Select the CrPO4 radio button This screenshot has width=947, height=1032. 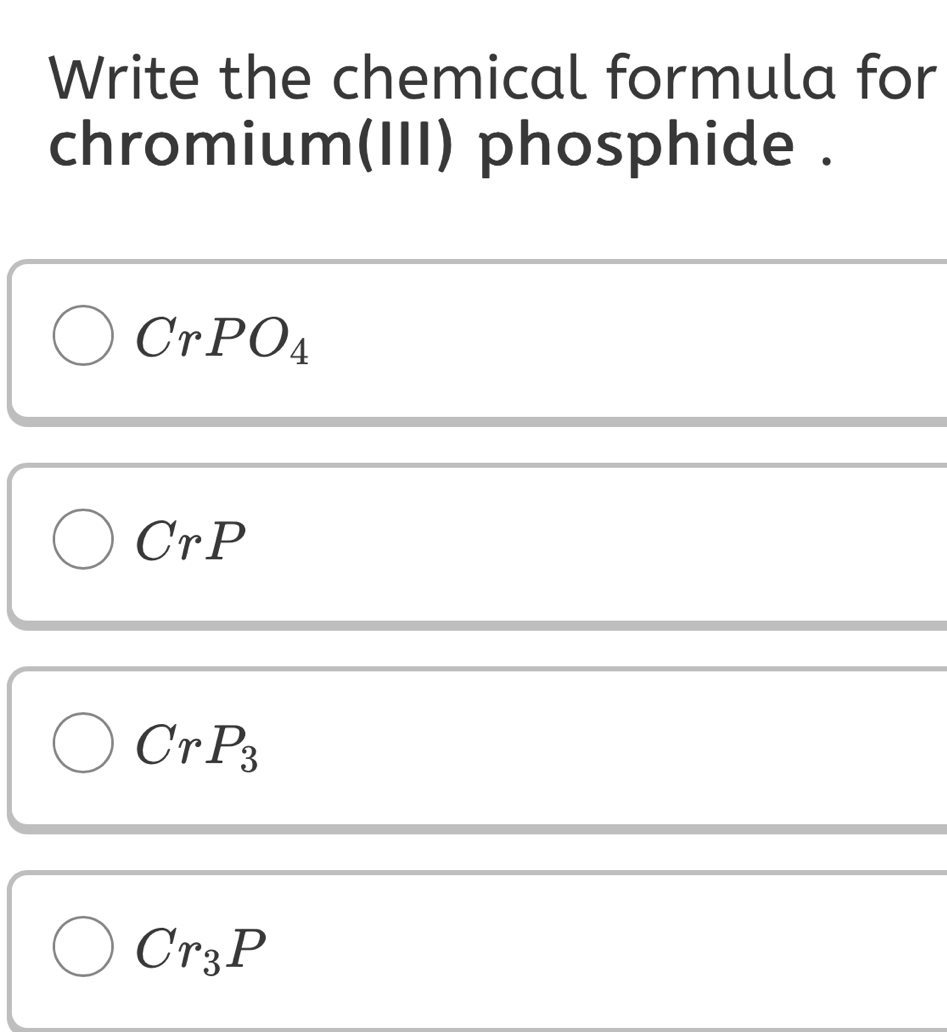point(82,336)
